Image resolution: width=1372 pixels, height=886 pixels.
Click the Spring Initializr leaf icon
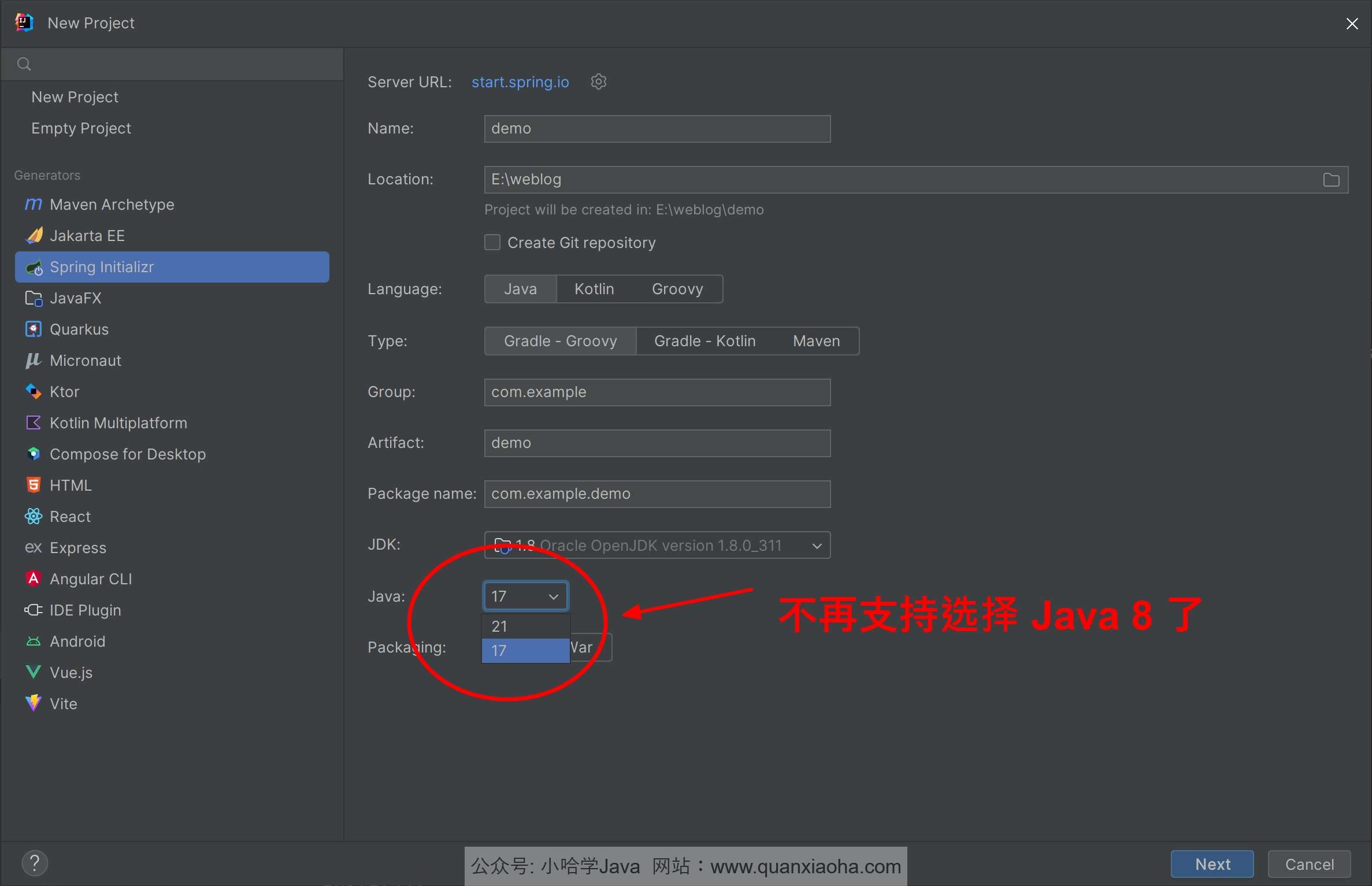tap(34, 267)
